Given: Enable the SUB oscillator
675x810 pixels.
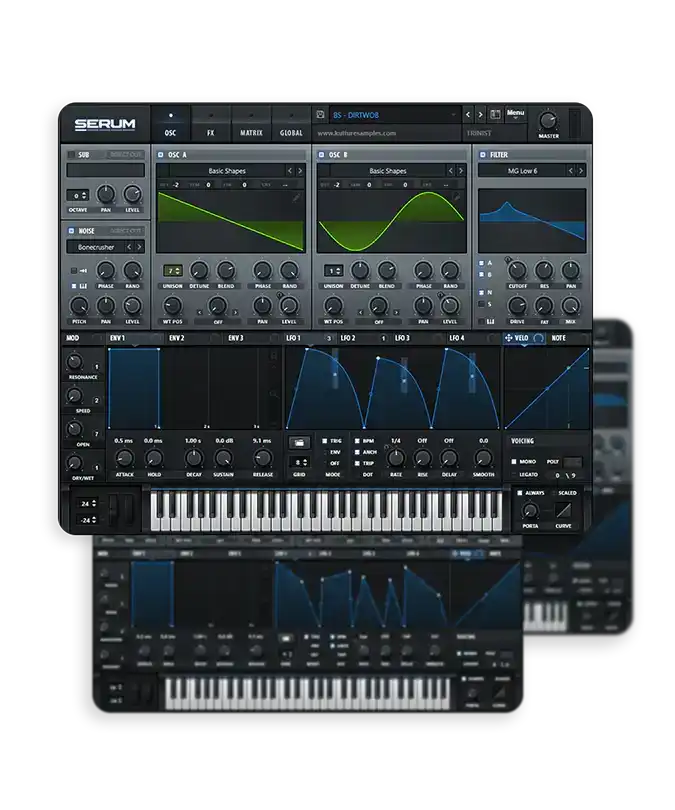Looking at the screenshot, I should [71, 155].
